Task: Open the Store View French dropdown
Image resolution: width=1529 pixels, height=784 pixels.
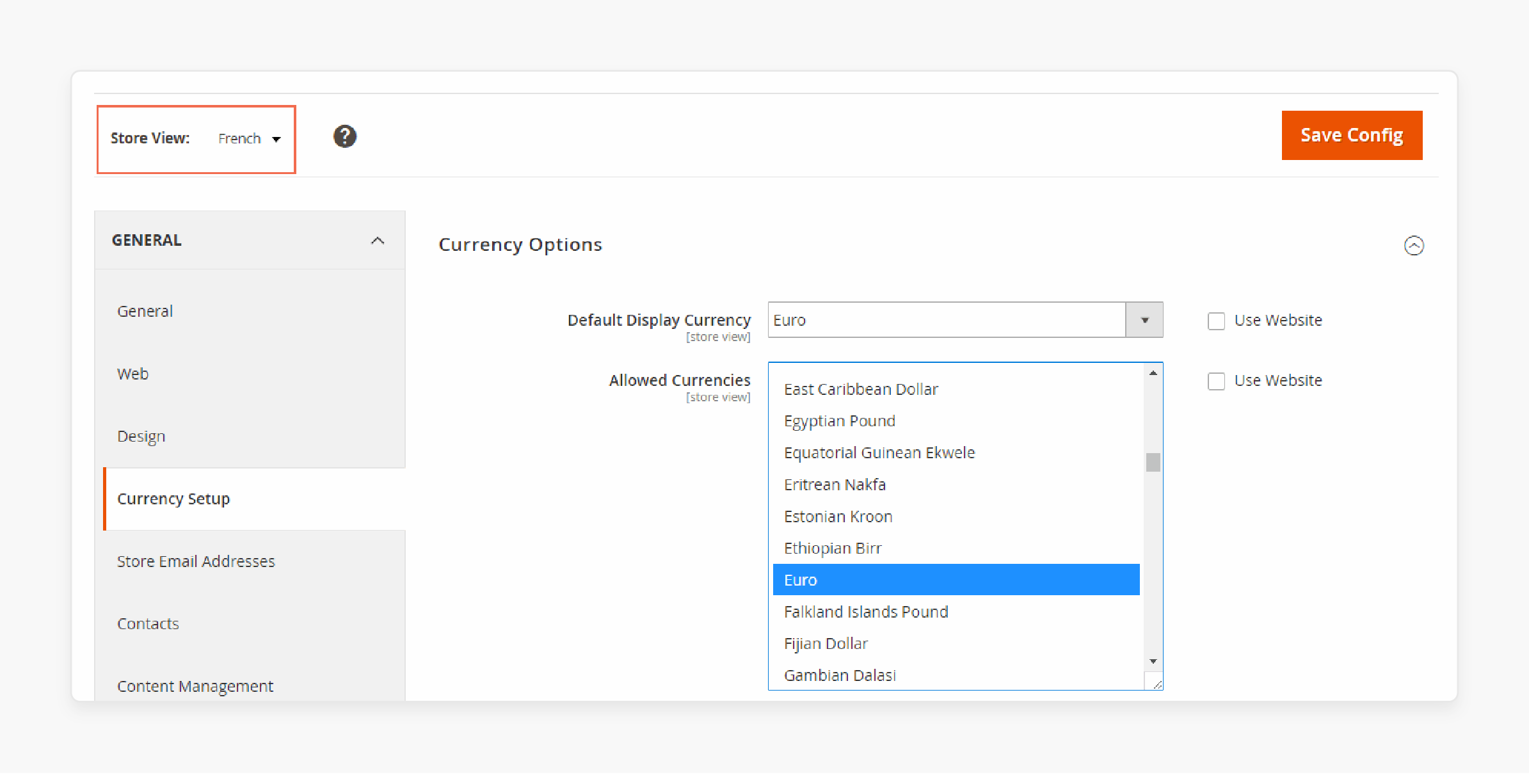Action: [249, 139]
